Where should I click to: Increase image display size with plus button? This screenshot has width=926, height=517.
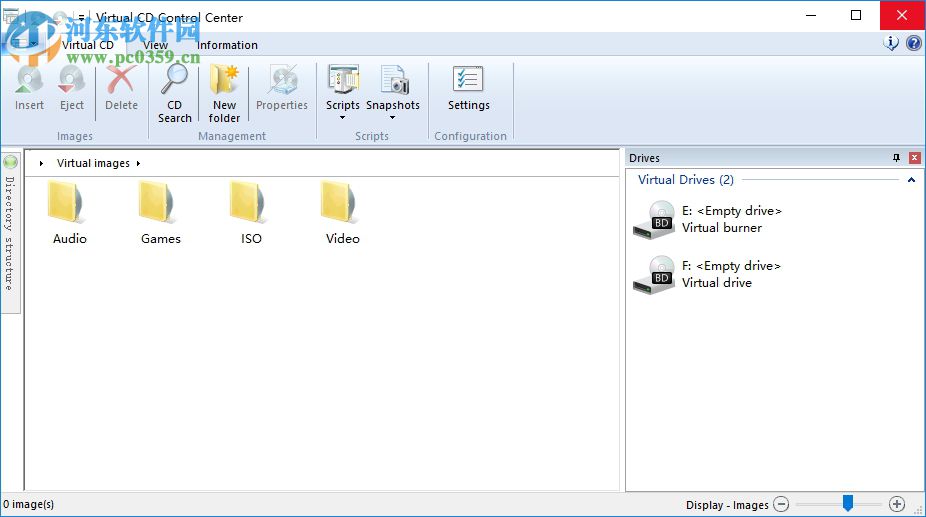896,504
